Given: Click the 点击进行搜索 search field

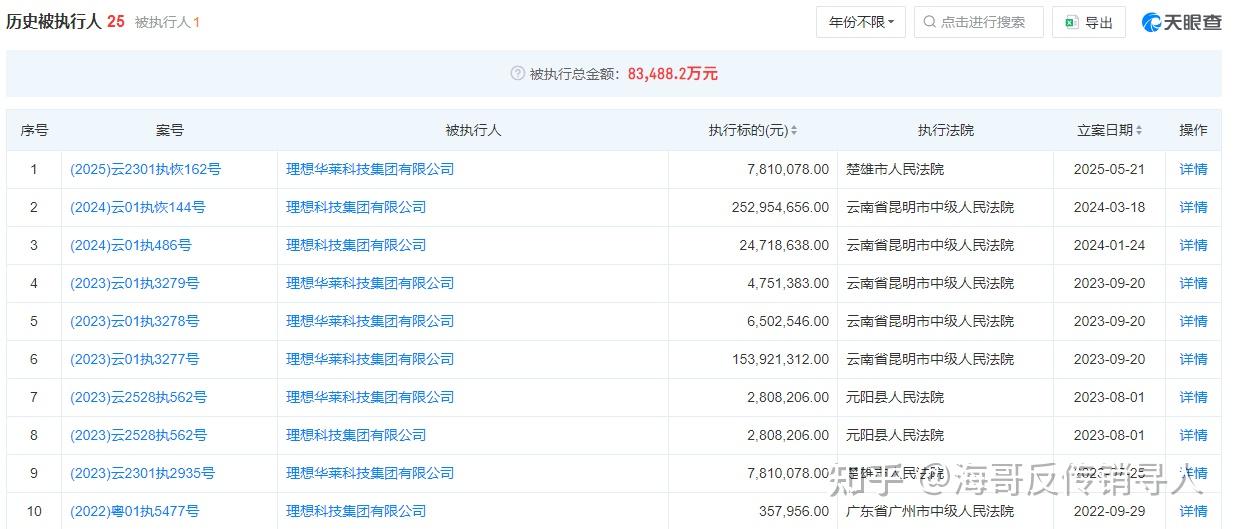Looking at the screenshot, I should click(979, 22).
